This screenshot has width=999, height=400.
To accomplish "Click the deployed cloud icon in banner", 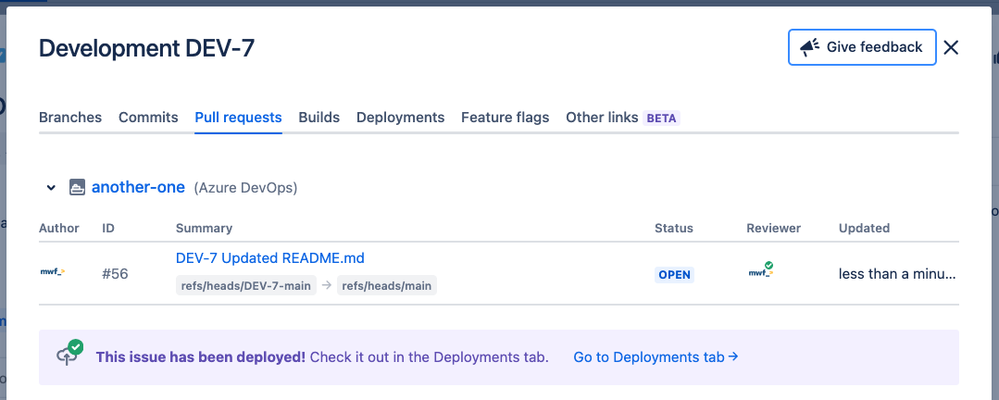I will coord(69,353).
